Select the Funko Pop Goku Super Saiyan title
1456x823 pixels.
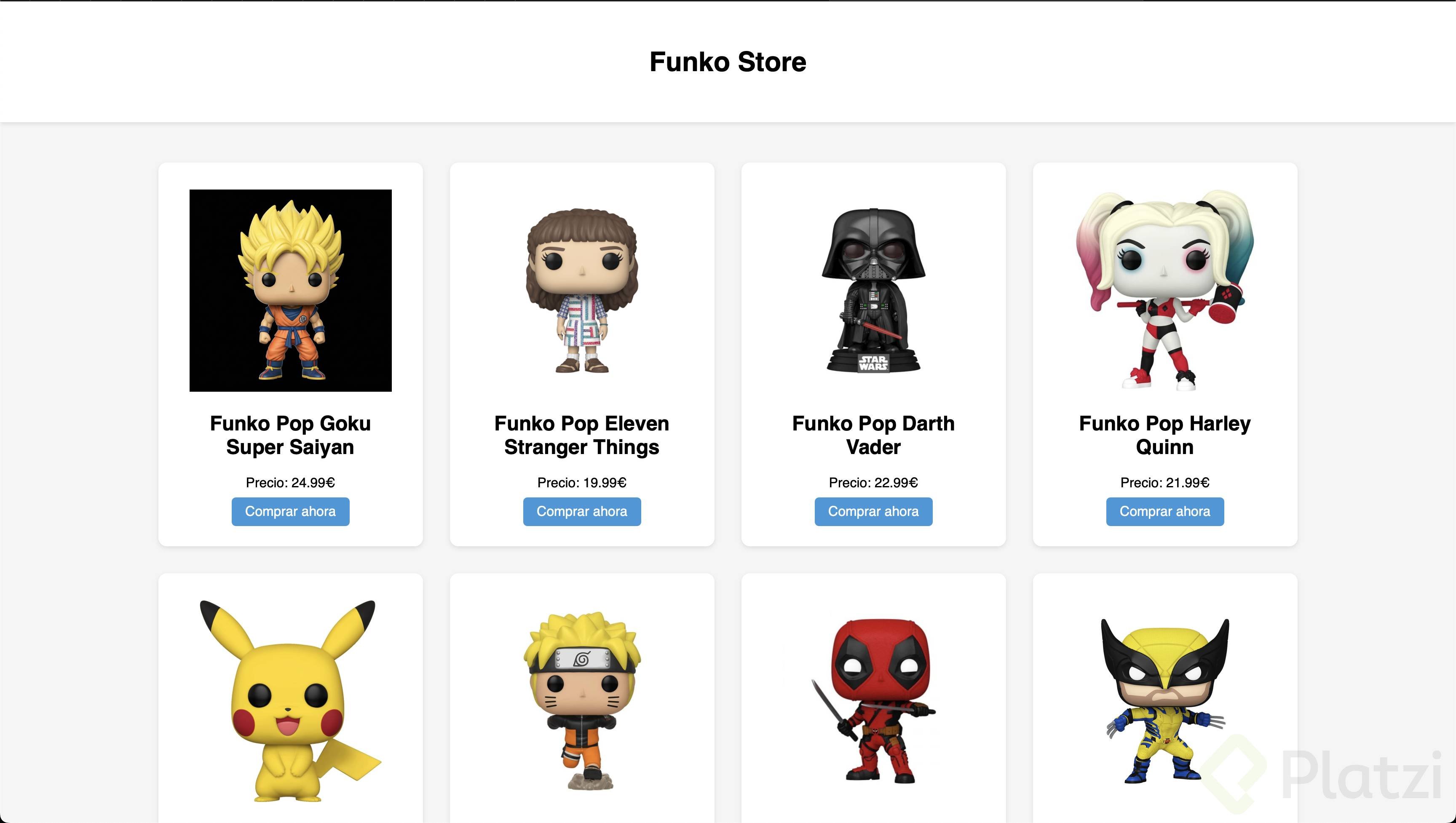click(x=290, y=435)
